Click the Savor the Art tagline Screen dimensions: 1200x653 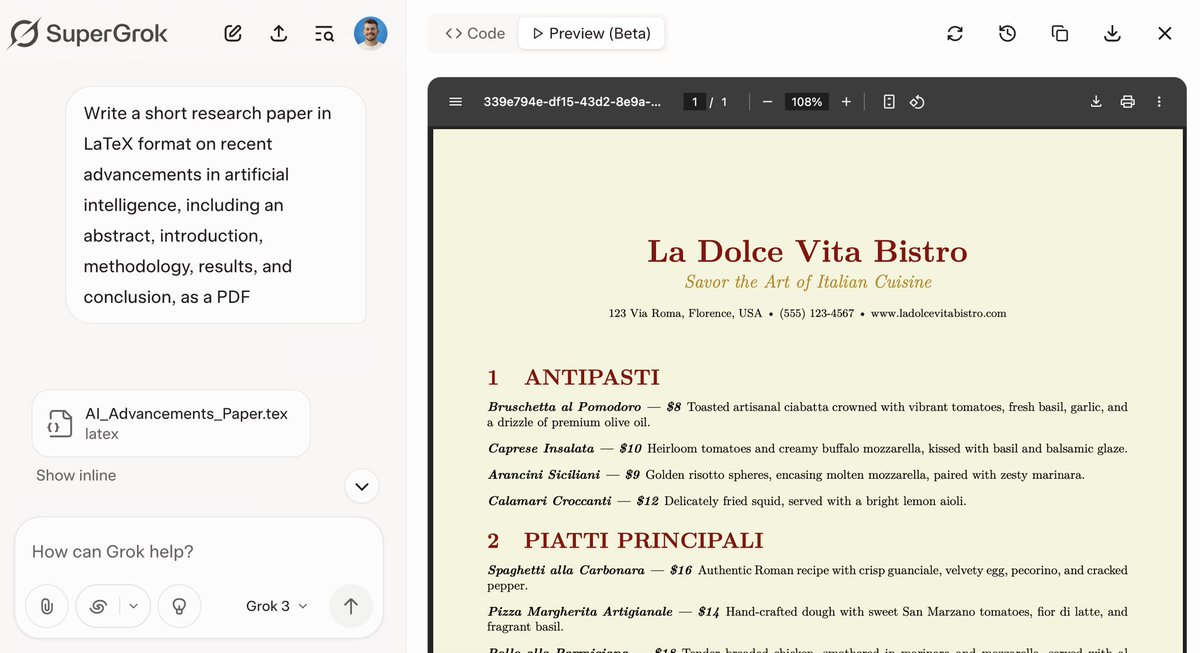tap(808, 282)
